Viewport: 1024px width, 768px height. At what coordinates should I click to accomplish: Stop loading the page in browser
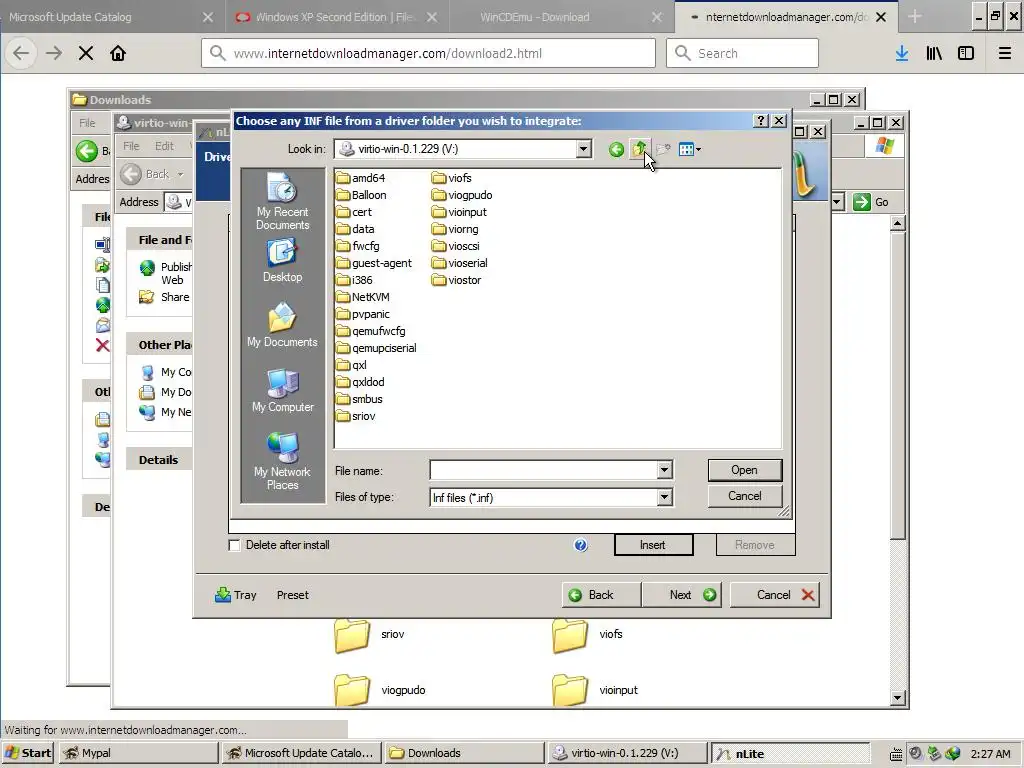point(86,54)
